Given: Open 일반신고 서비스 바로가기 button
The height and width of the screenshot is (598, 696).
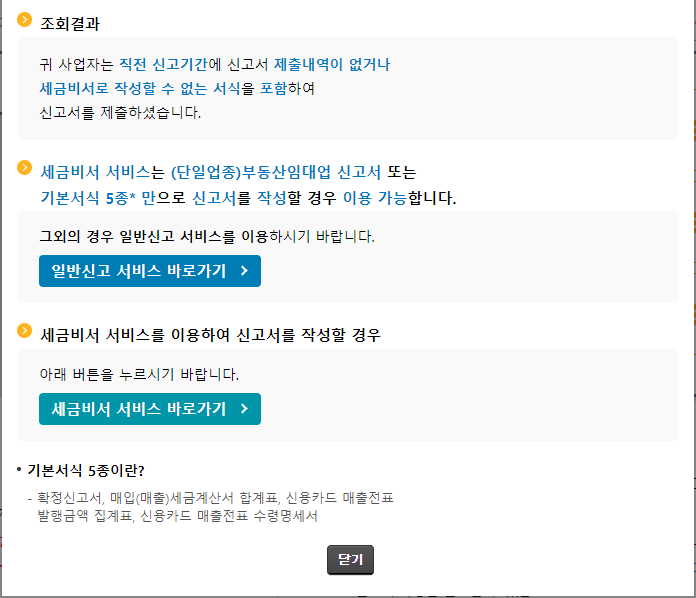Looking at the screenshot, I should [150, 271].
